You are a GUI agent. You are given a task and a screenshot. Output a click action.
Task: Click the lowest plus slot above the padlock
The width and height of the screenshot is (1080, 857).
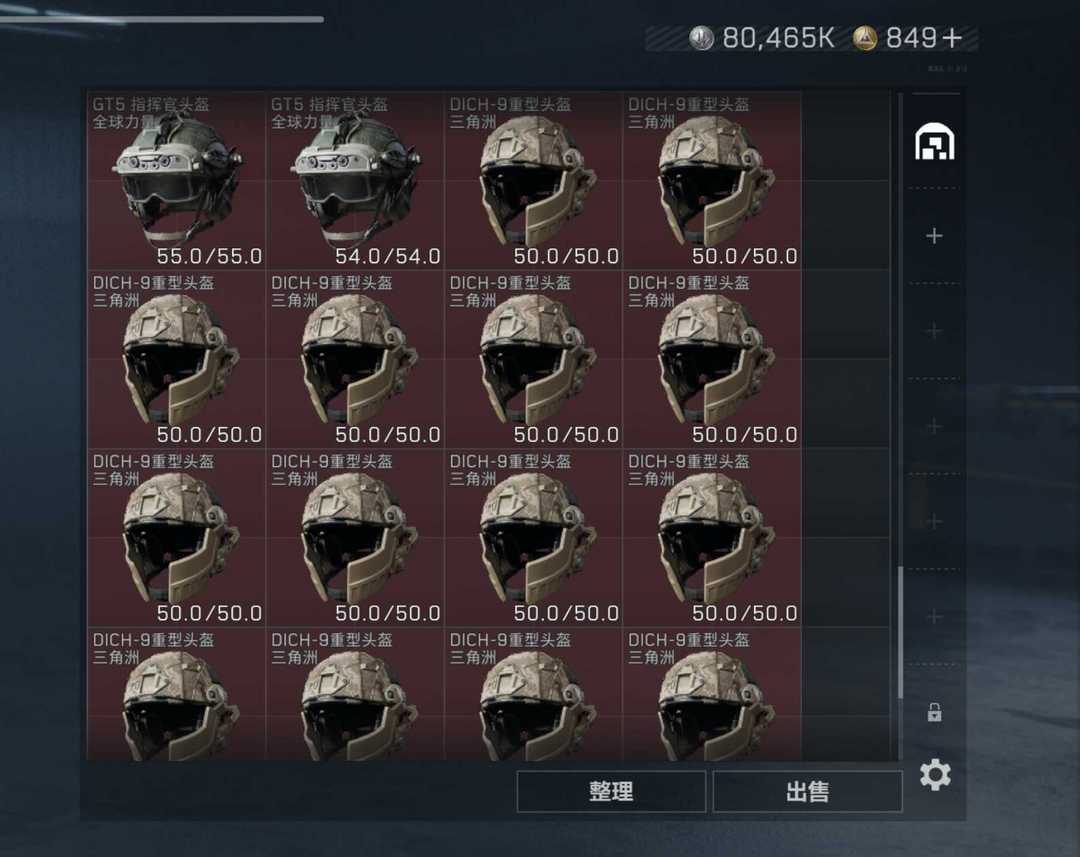click(x=934, y=616)
